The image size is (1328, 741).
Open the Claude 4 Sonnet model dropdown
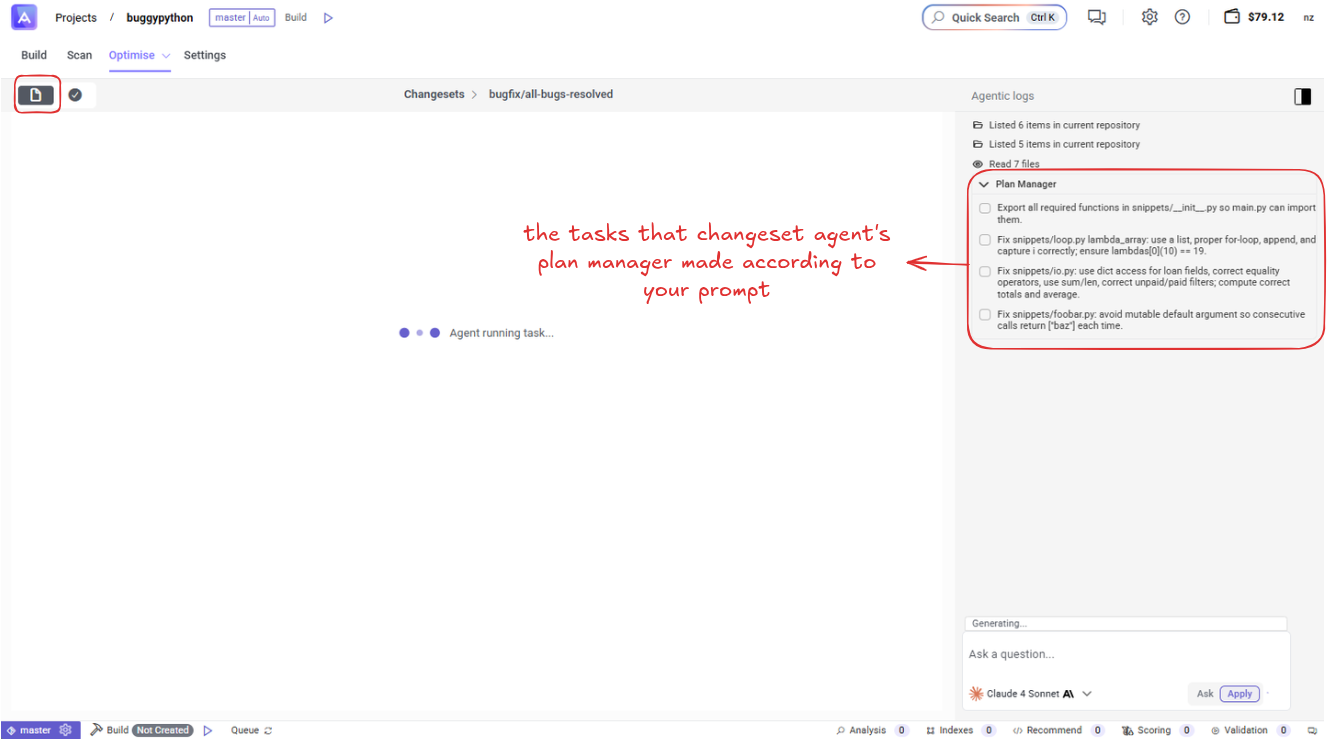point(1087,693)
